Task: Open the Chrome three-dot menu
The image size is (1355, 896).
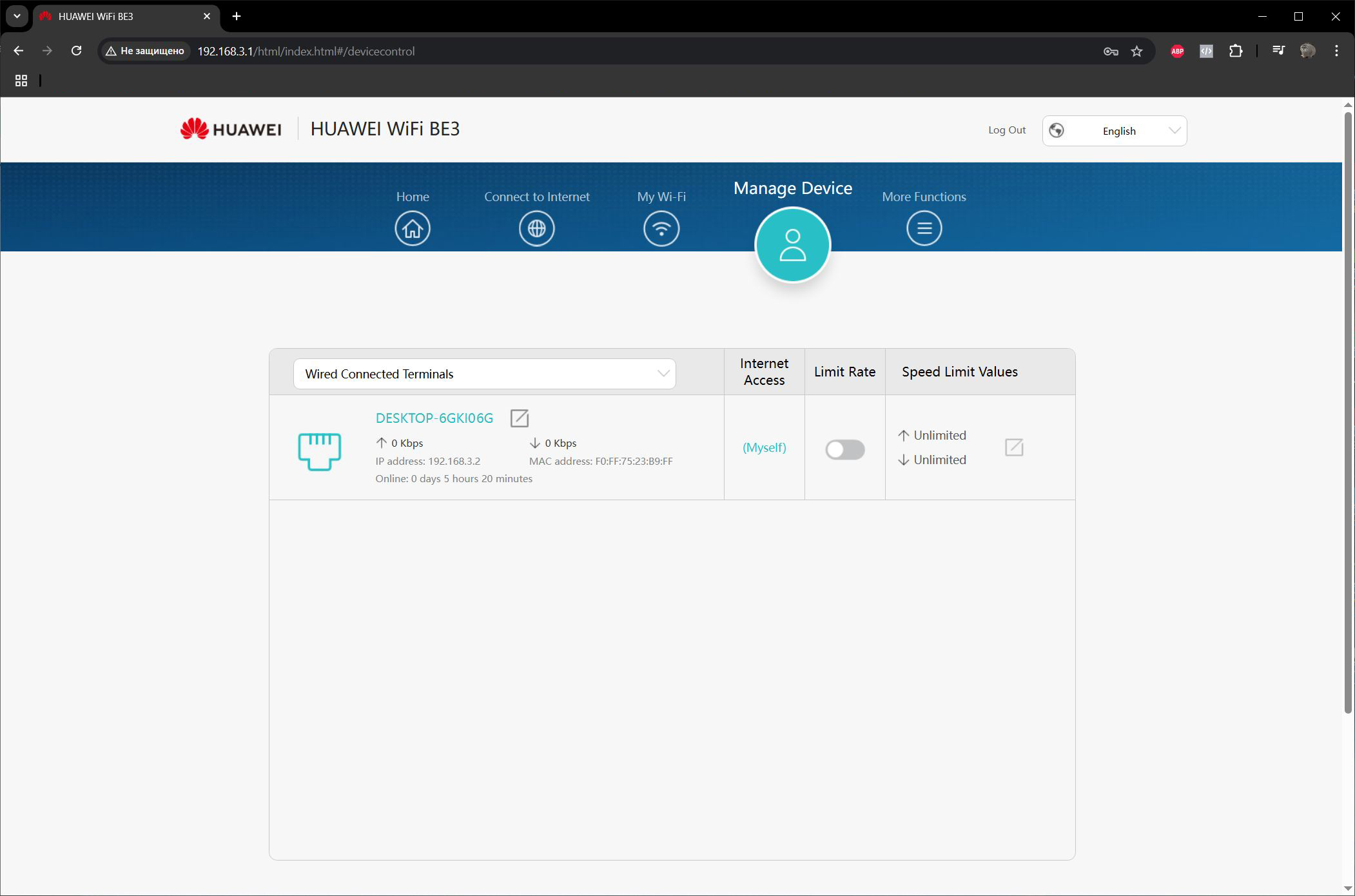Action: [x=1336, y=51]
